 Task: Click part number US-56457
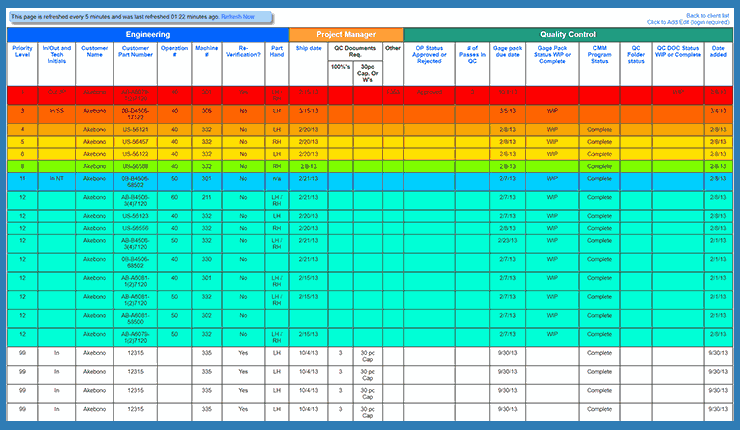(135, 142)
